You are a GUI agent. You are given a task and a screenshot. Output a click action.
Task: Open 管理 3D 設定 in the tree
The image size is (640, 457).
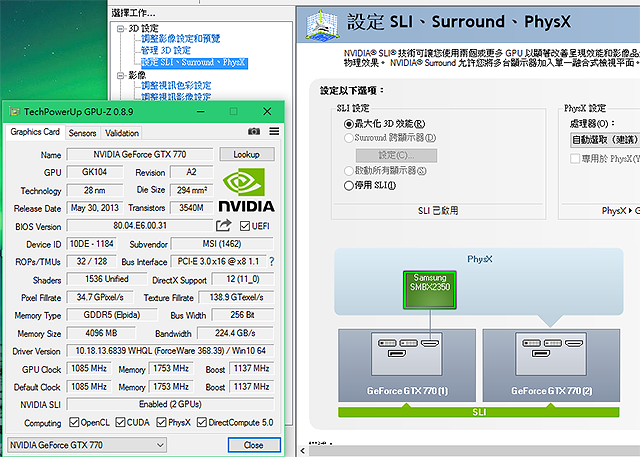click(x=166, y=51)
